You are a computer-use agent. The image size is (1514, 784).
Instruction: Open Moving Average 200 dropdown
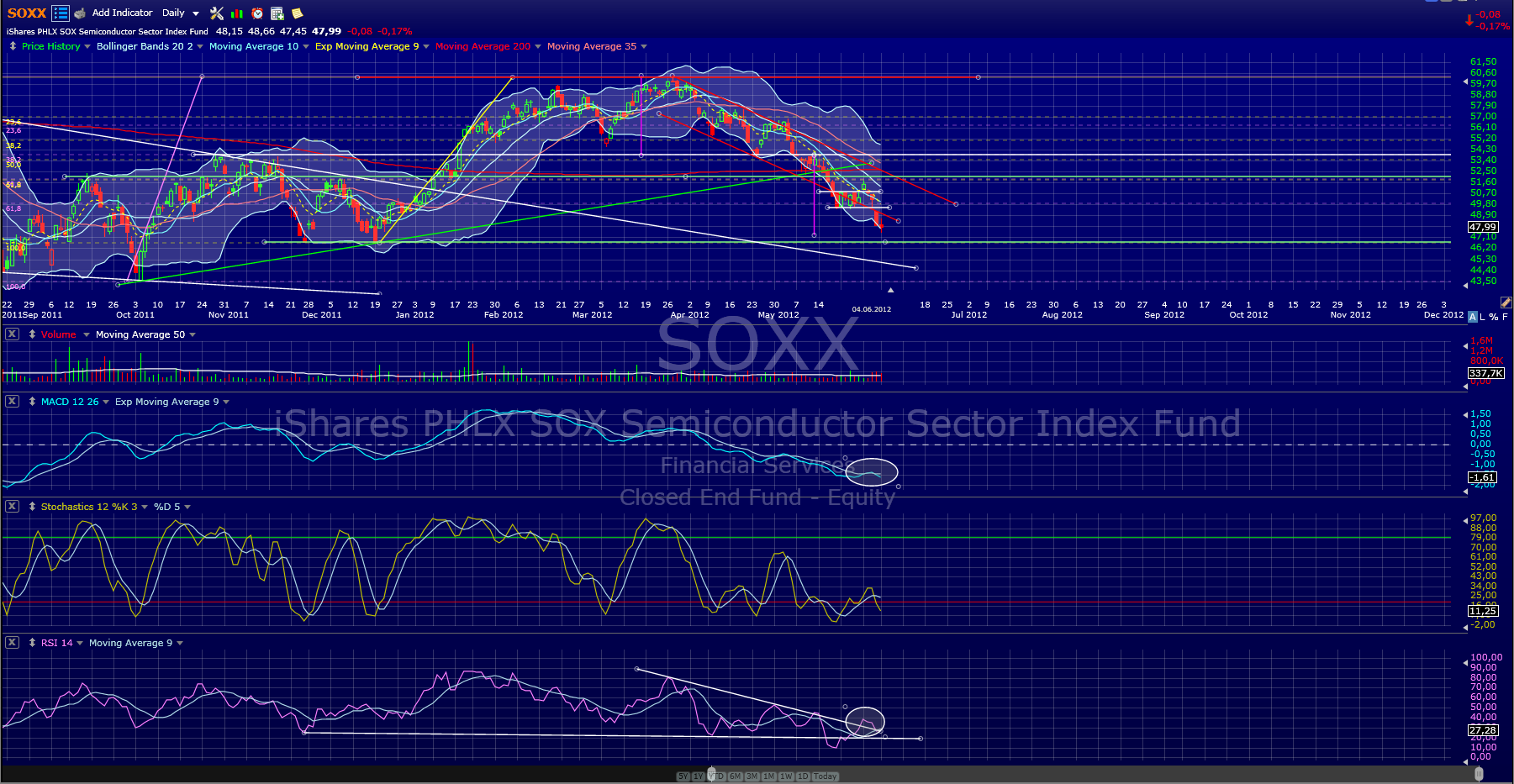[x=538, y=47]
